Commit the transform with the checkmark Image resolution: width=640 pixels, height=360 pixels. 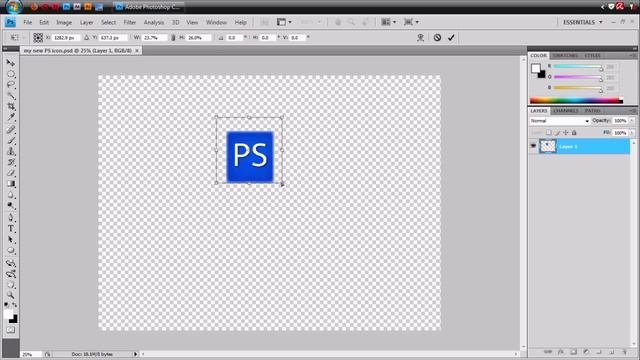451,38
